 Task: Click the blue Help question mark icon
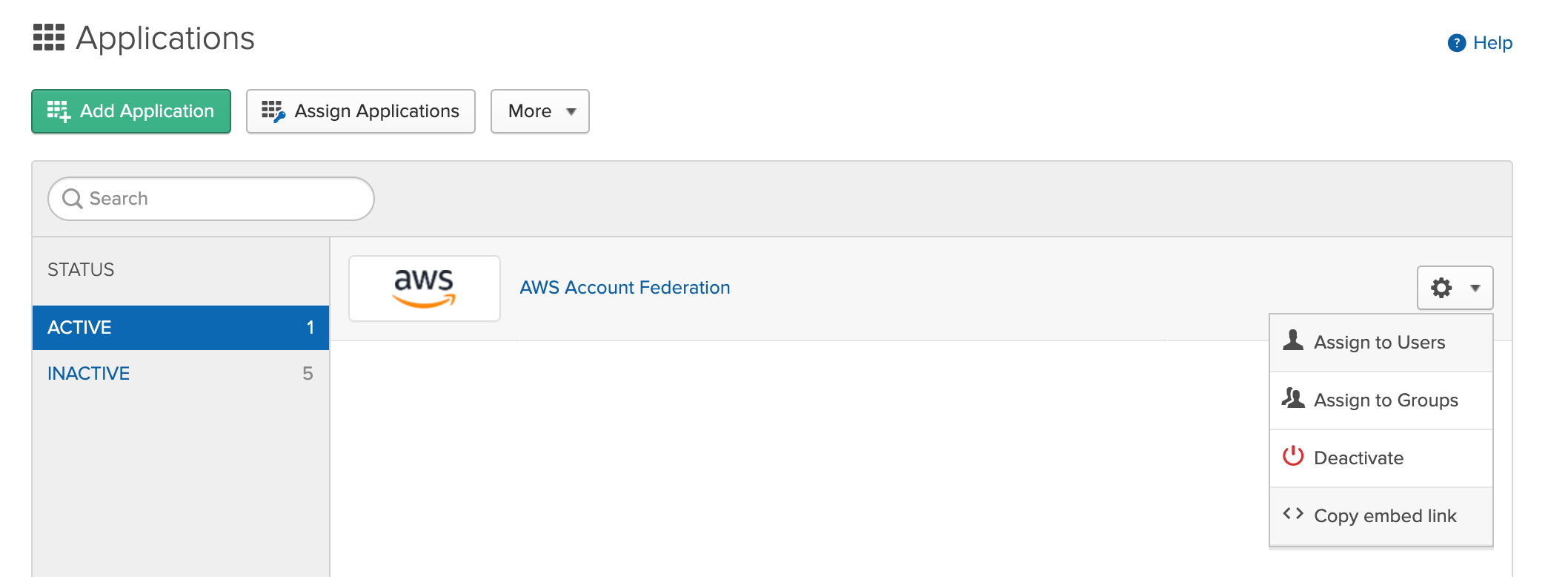tap(1456, 43)
